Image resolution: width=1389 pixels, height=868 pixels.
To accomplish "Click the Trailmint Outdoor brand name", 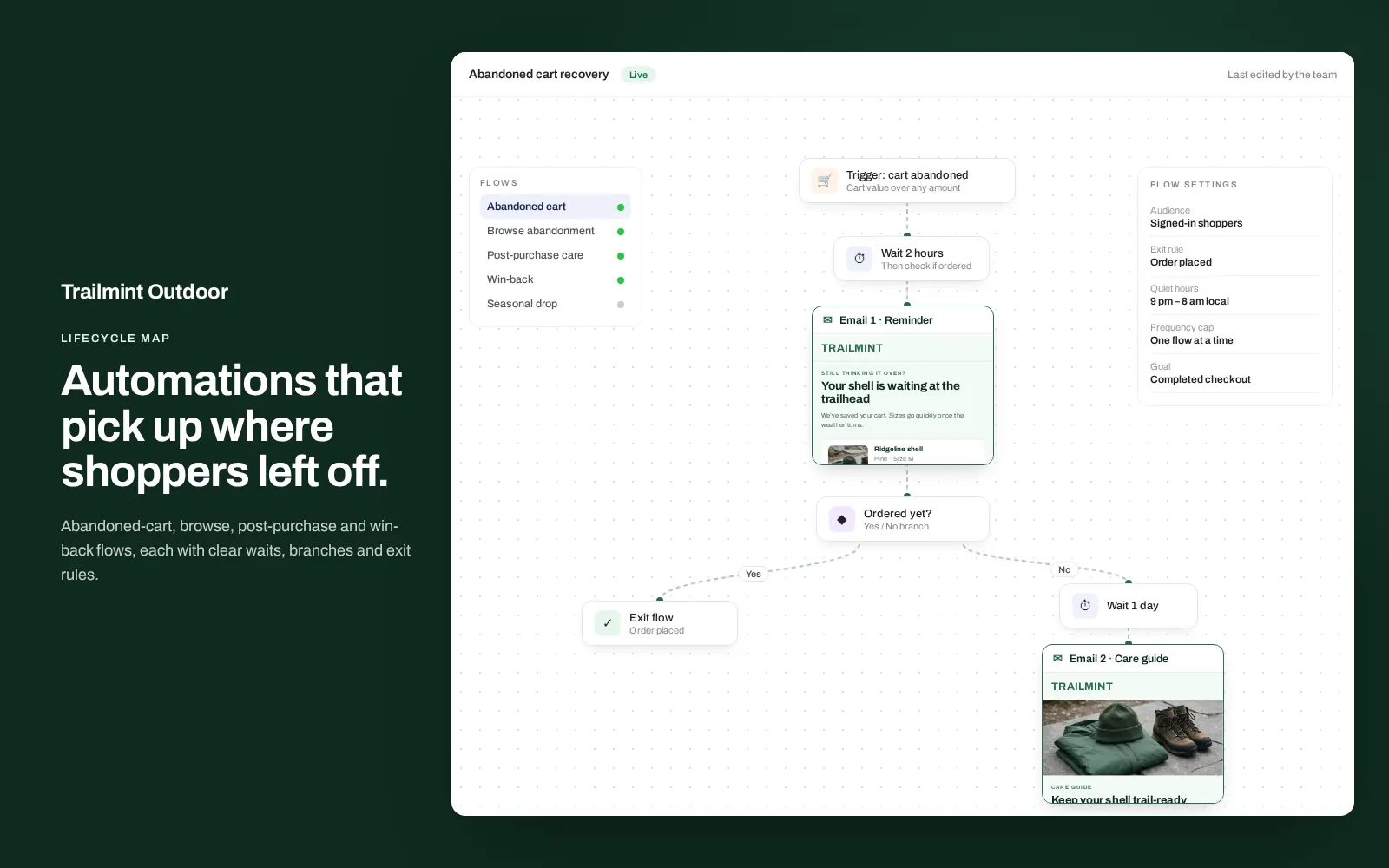I will [x=144, y=292].
